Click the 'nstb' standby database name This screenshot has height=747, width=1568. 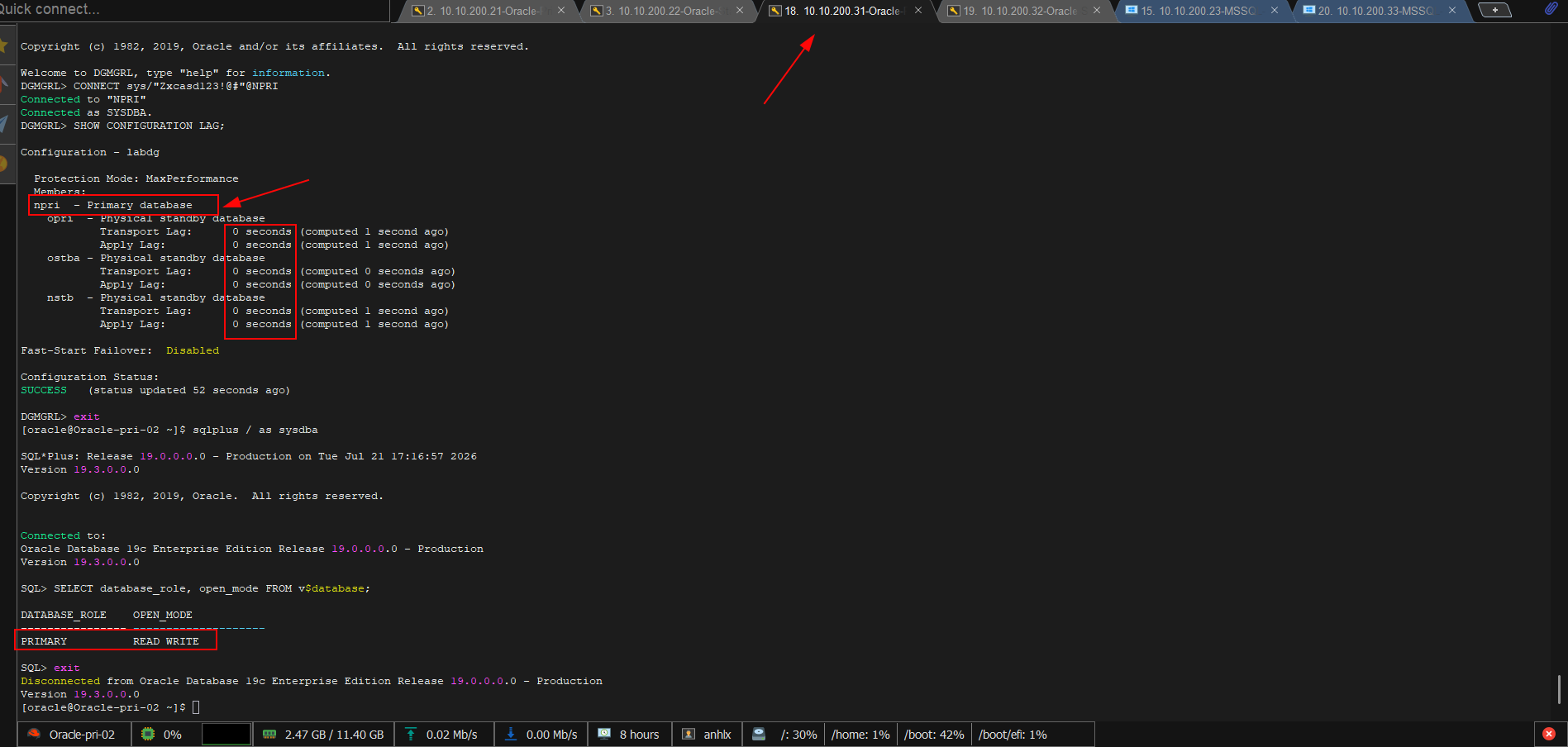click(60, 297)
